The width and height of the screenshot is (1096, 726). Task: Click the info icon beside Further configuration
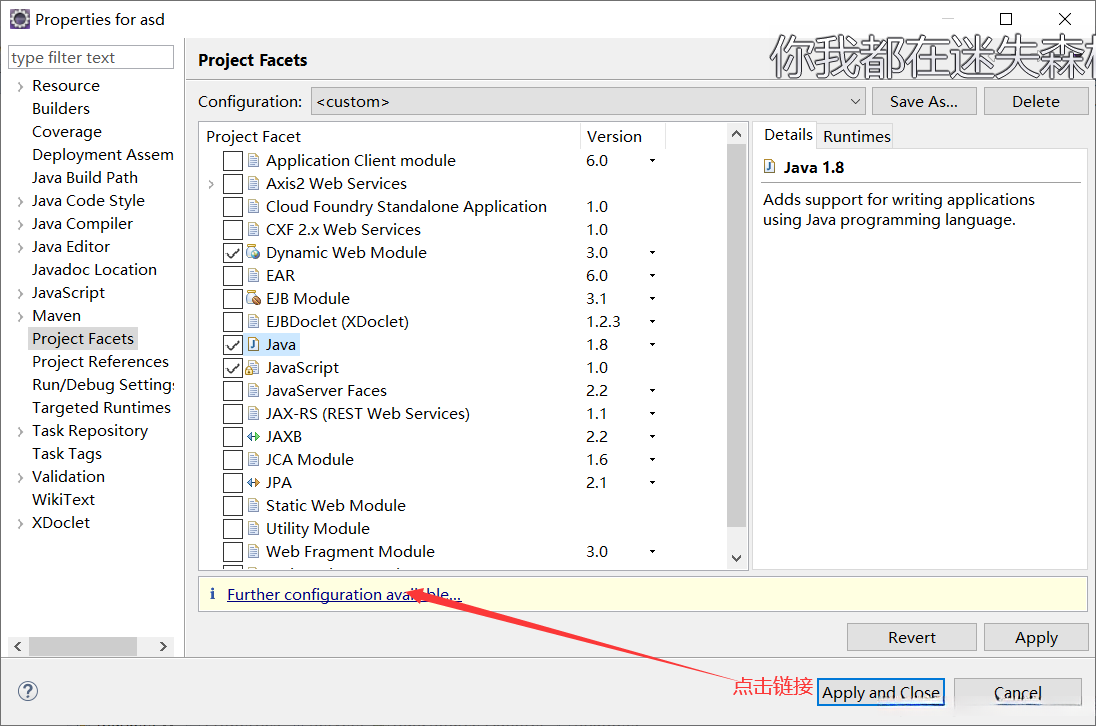(212, 594)
